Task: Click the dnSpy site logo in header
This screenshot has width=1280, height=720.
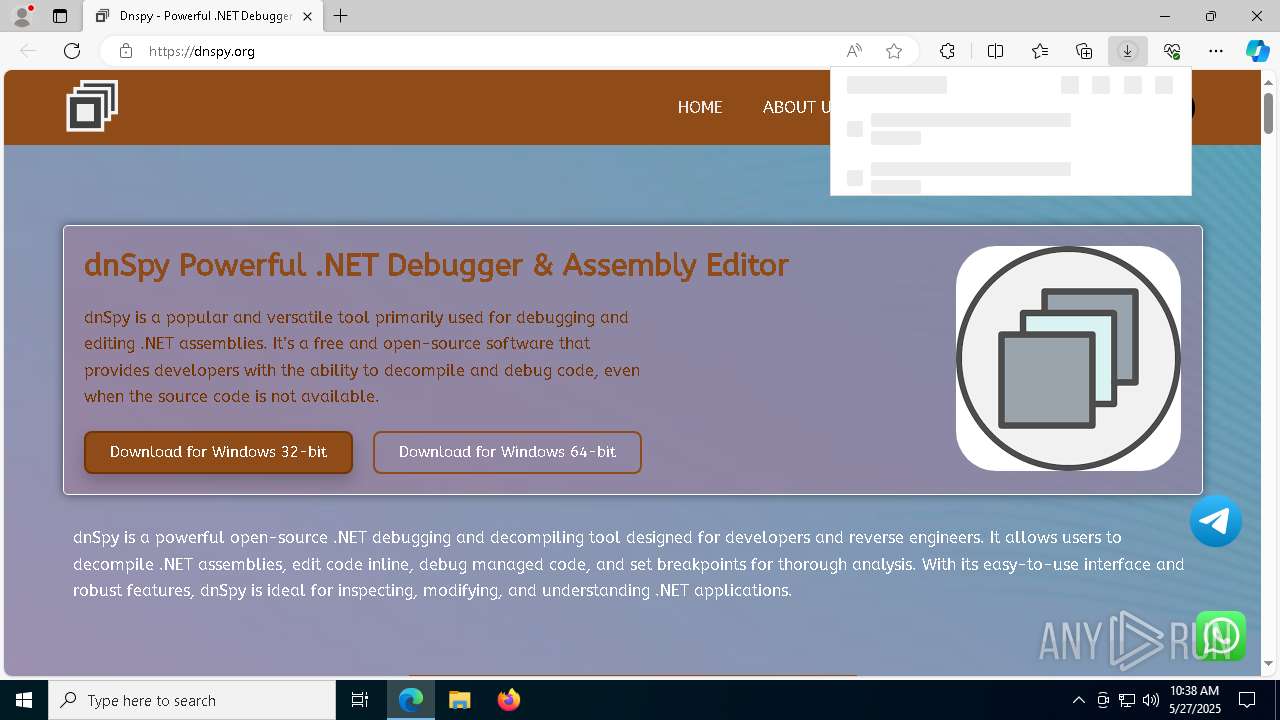Action: pyautogui.click(x=92, y=106)
